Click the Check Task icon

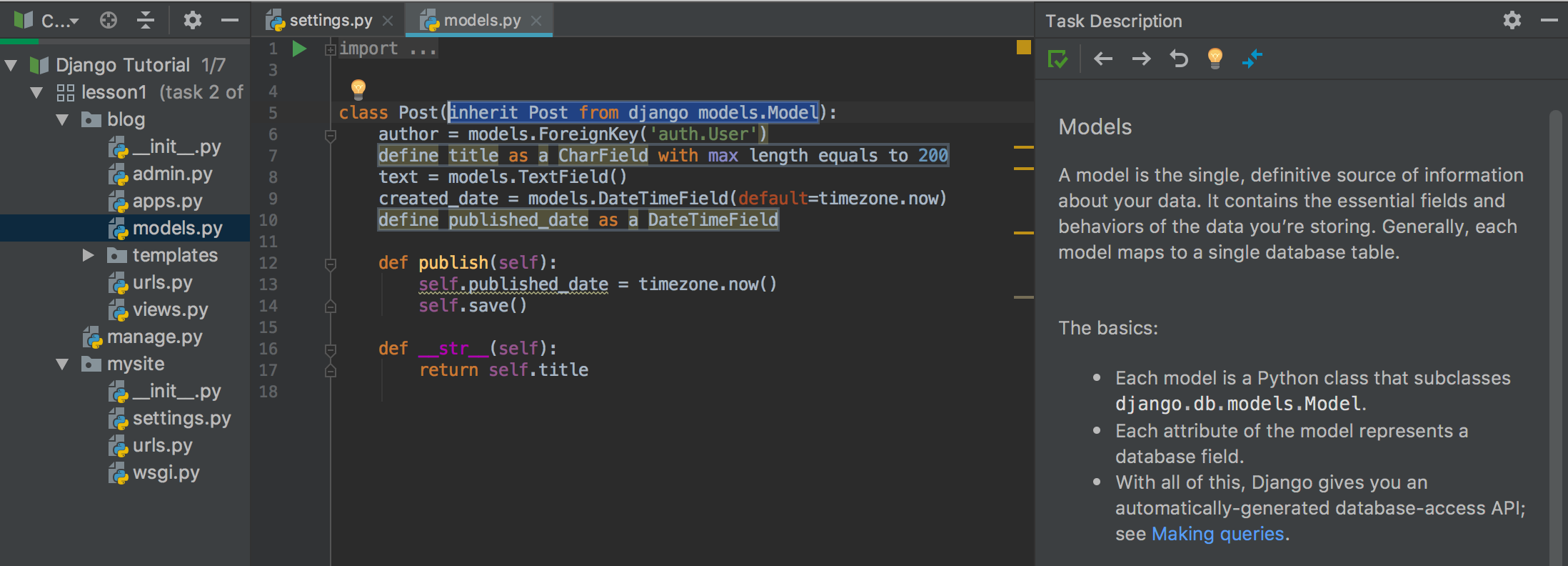click(1057, 59)
